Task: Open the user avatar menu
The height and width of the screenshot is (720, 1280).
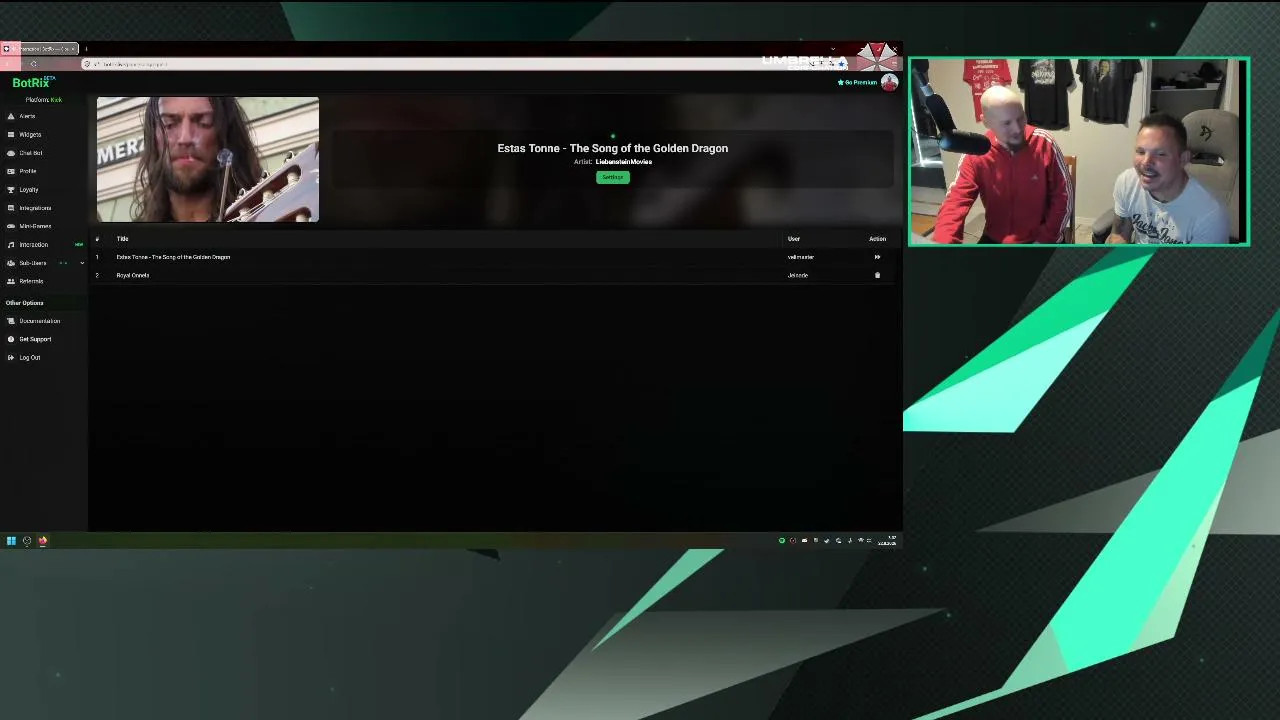Action: tap(889, 83)
